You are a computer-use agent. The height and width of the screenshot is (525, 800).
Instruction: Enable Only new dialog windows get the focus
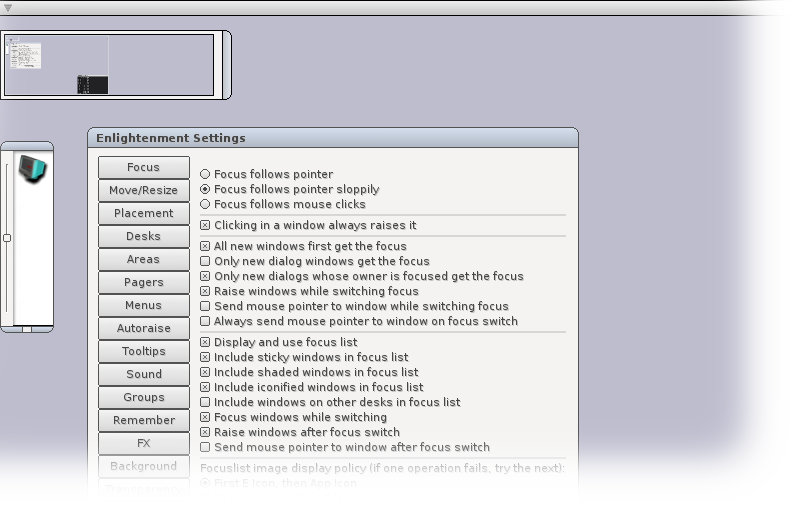205,261
